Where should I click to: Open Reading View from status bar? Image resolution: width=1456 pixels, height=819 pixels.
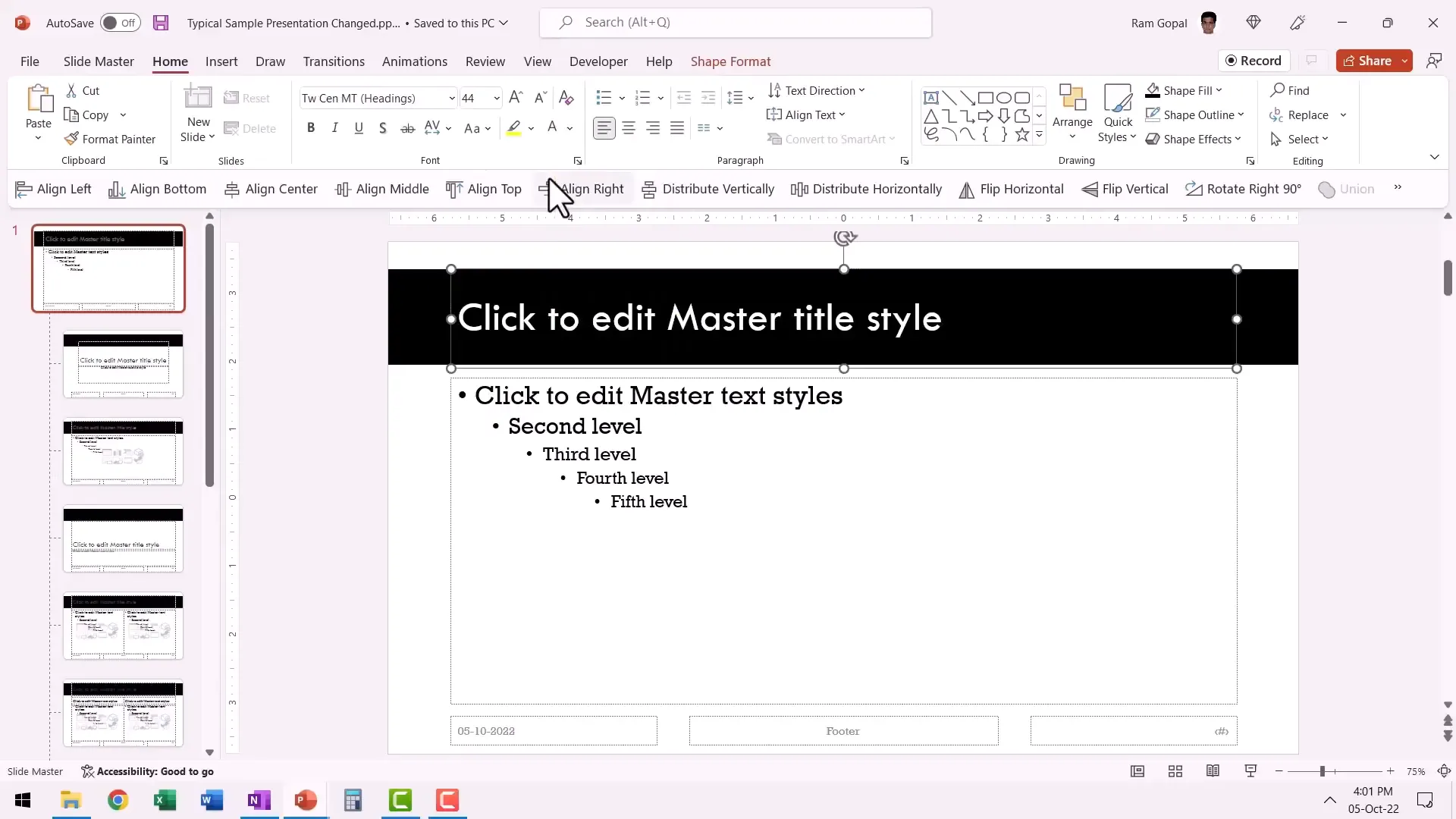tap(1213, 771)
